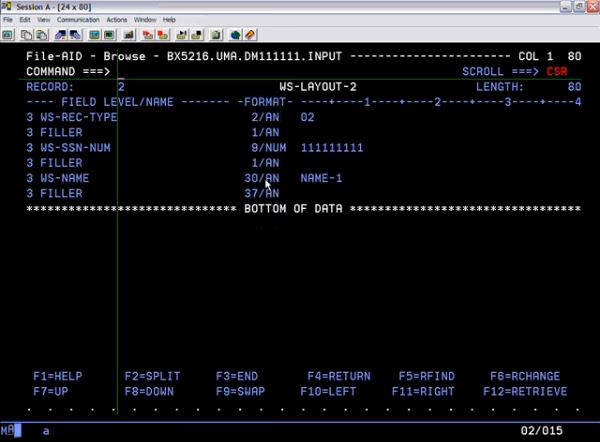The height and width of the screenshot is (442, 600).
Task: Click the Receive File from Host icon
Action: [75, 35]
